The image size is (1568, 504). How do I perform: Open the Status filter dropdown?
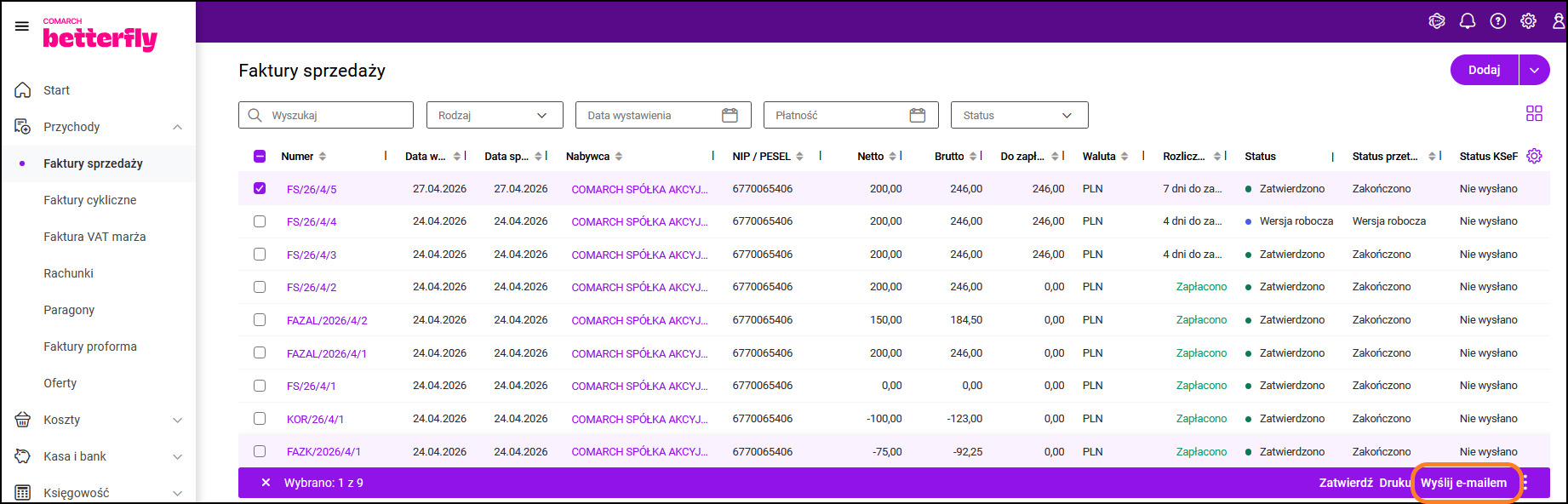point(1019,115)
